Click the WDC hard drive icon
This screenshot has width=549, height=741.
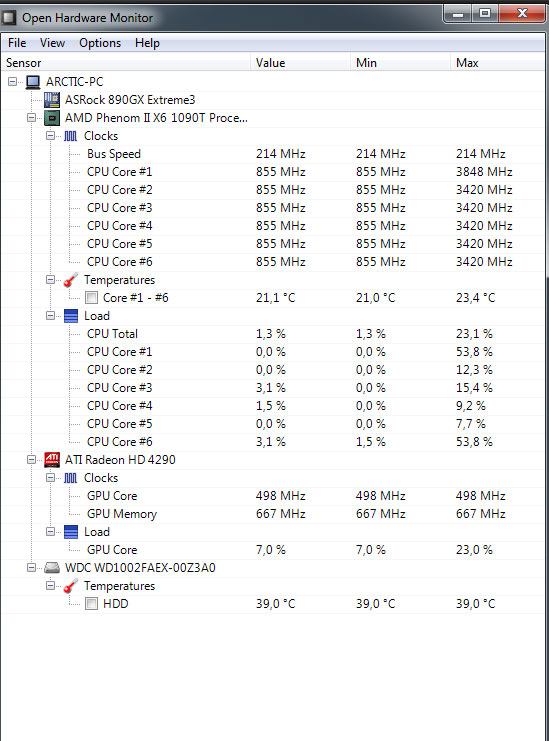tap(52, 568)
